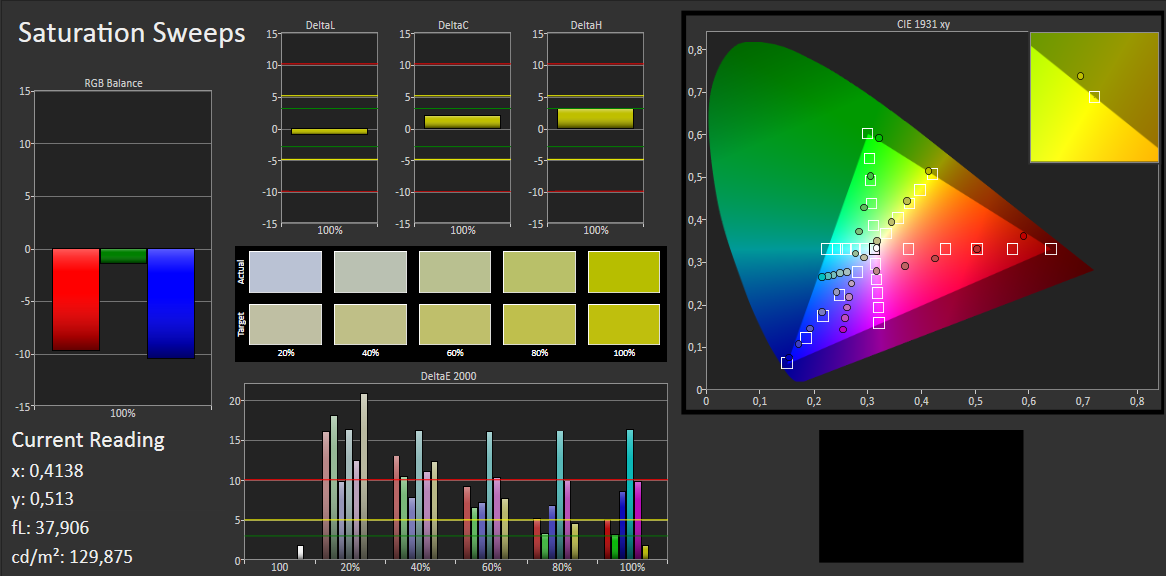Image resolution: width=1166 pixels, height=576 pixels.
Task: Click the yellow bar in DeltaC chart
Action: [462, 122]
